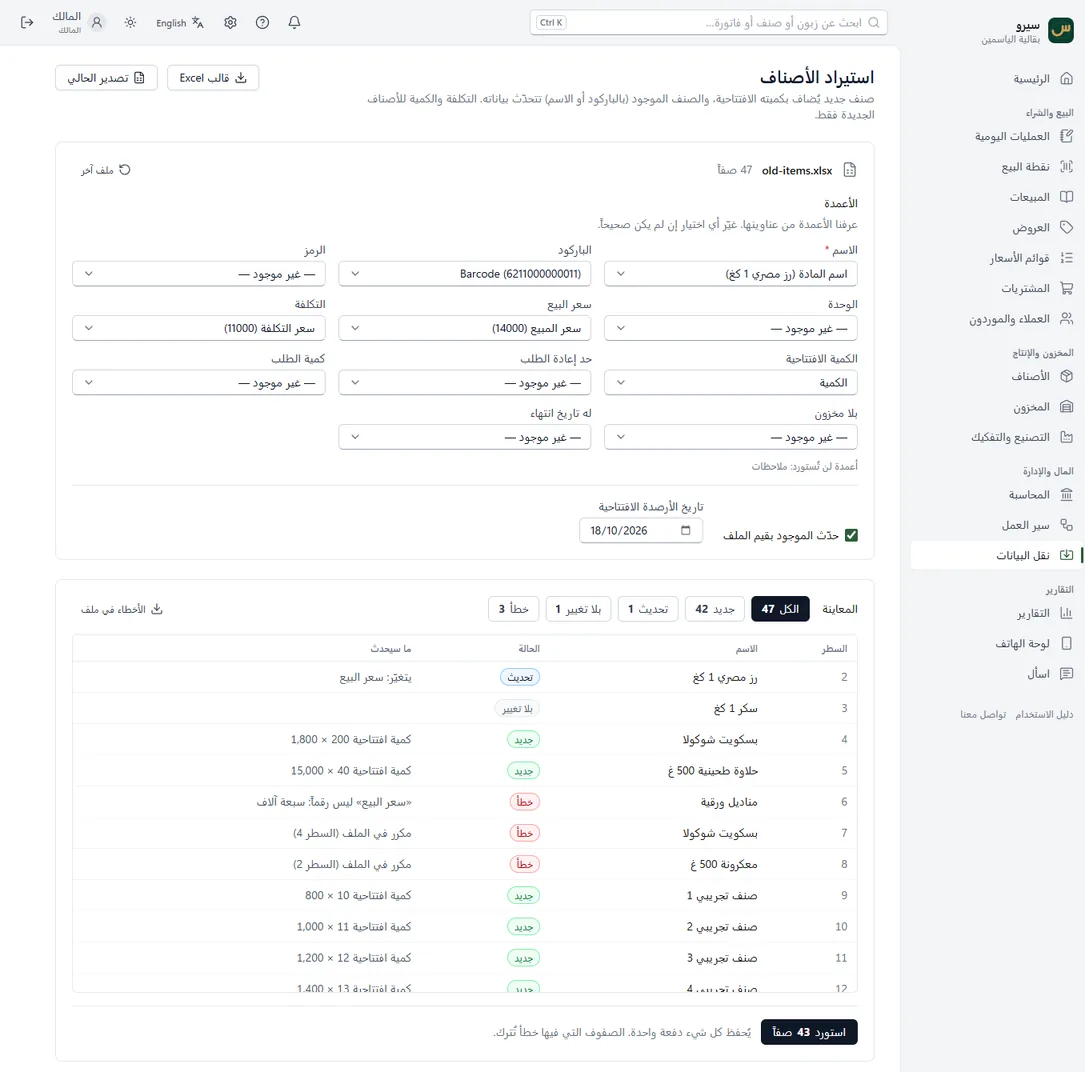1085x1072 pixels.
Task: Open the calendar icon in date field
Action: coord(686,531)
